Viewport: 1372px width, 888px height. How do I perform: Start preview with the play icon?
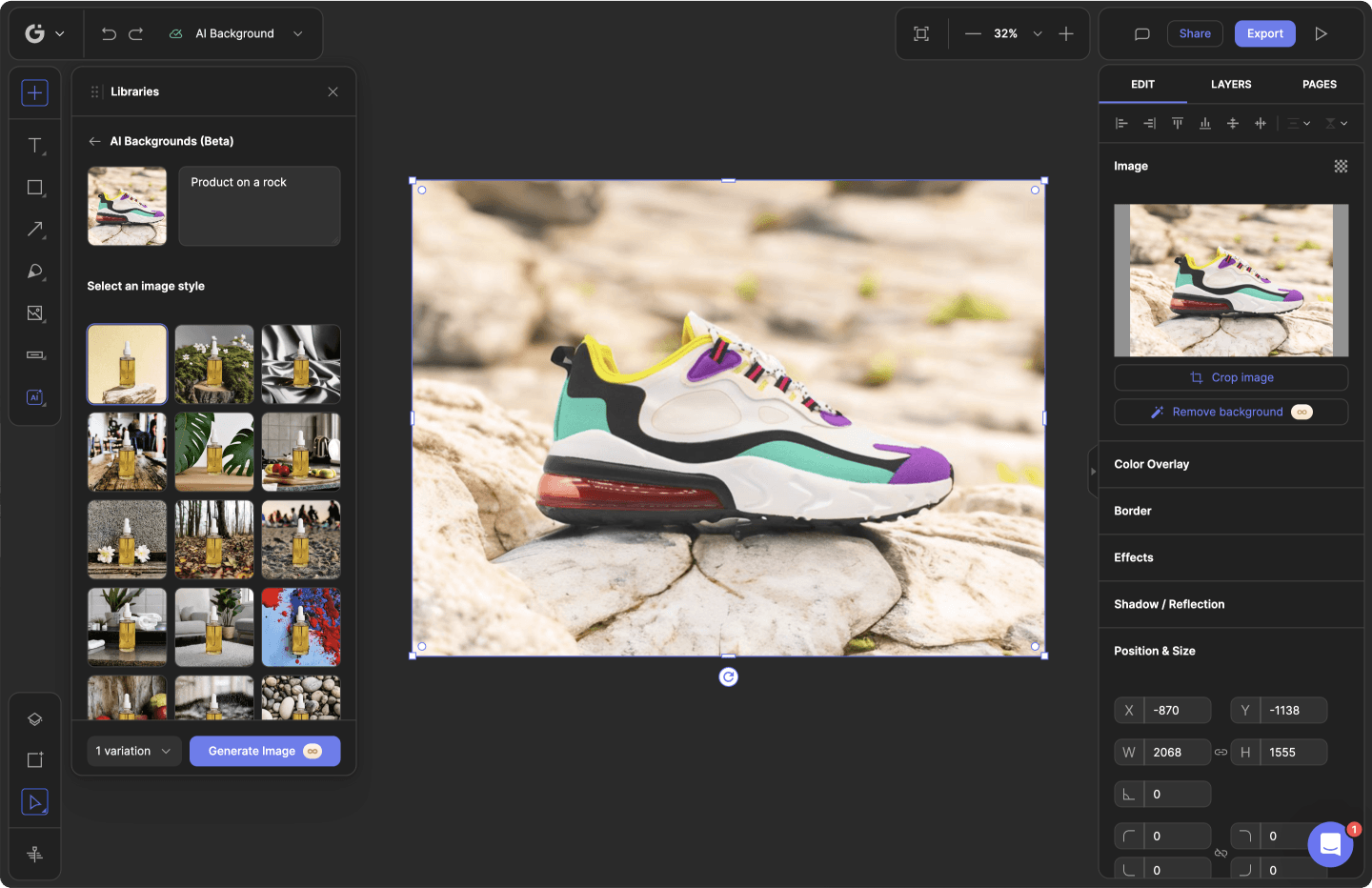pos(1322,33)
